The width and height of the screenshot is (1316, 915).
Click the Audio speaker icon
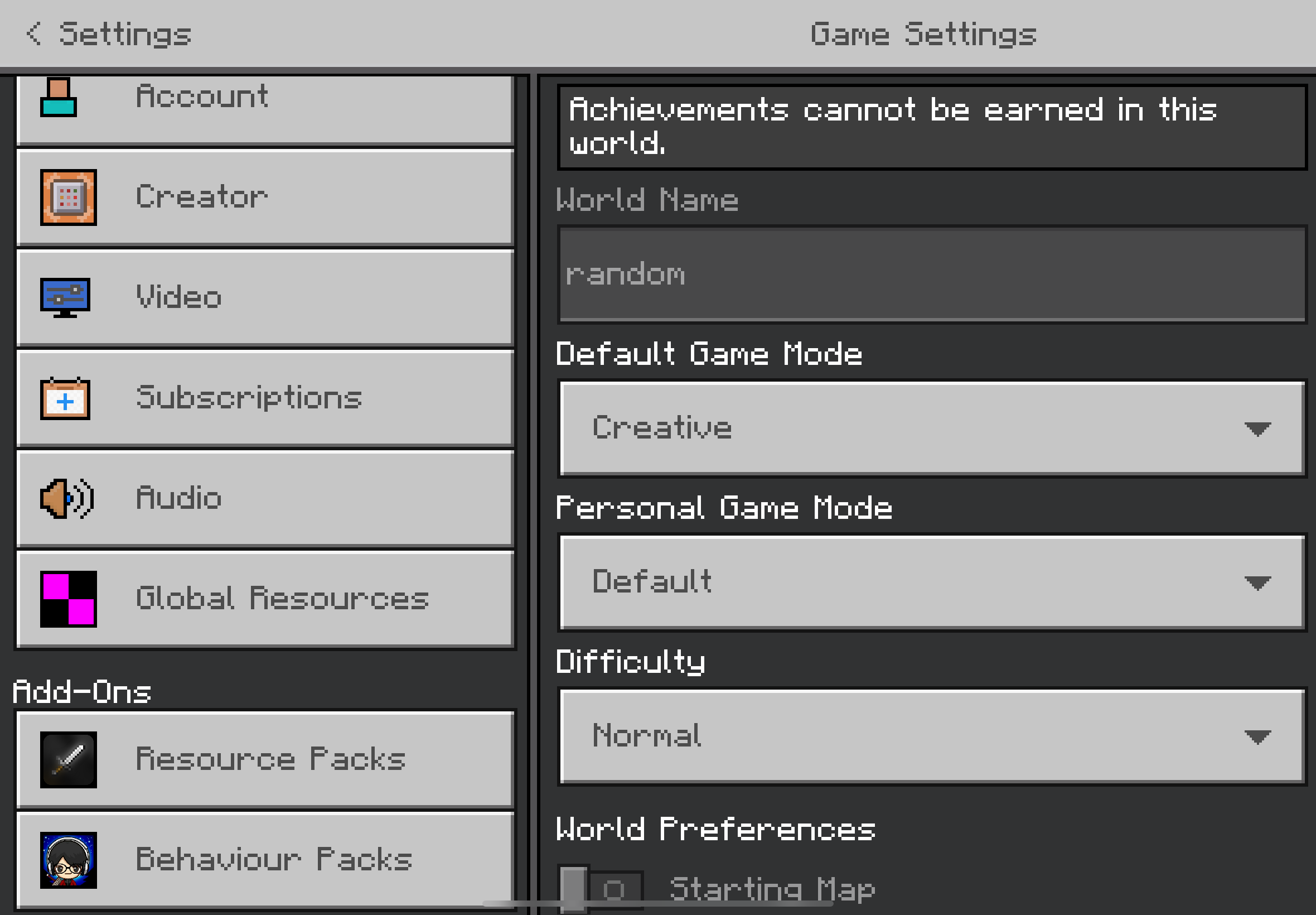click(66, 498)
